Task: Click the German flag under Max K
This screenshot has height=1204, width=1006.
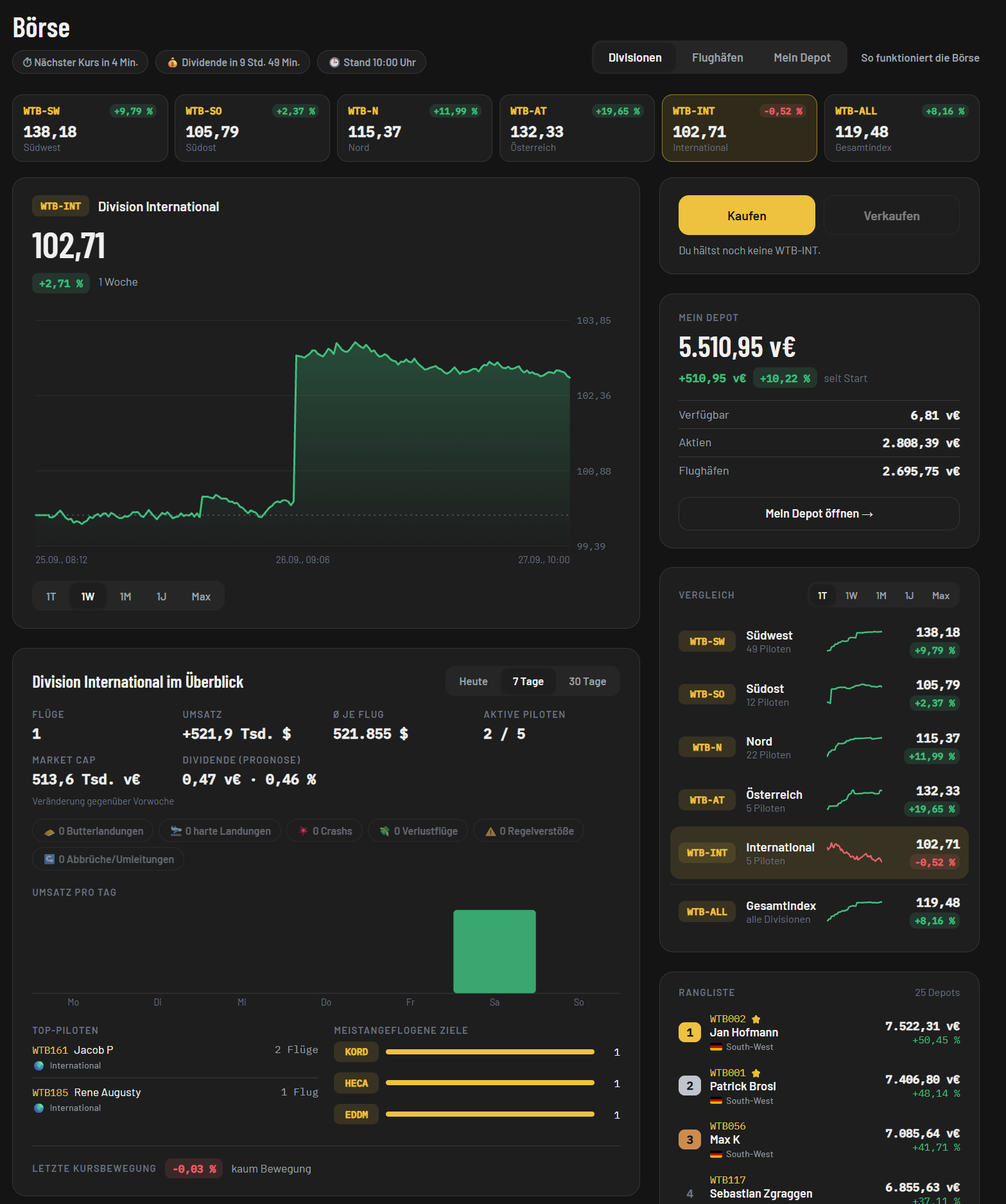Action: 716,1155
